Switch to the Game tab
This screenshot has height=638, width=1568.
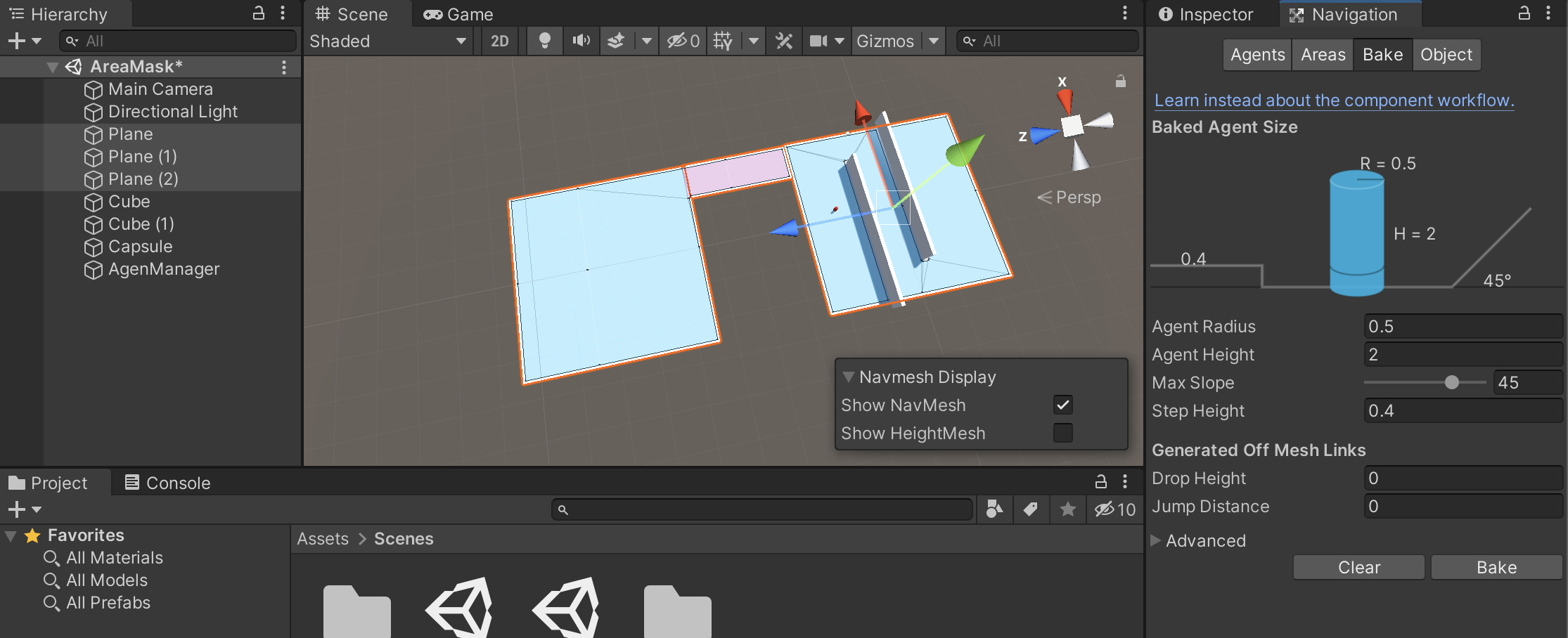click(458, 14)
